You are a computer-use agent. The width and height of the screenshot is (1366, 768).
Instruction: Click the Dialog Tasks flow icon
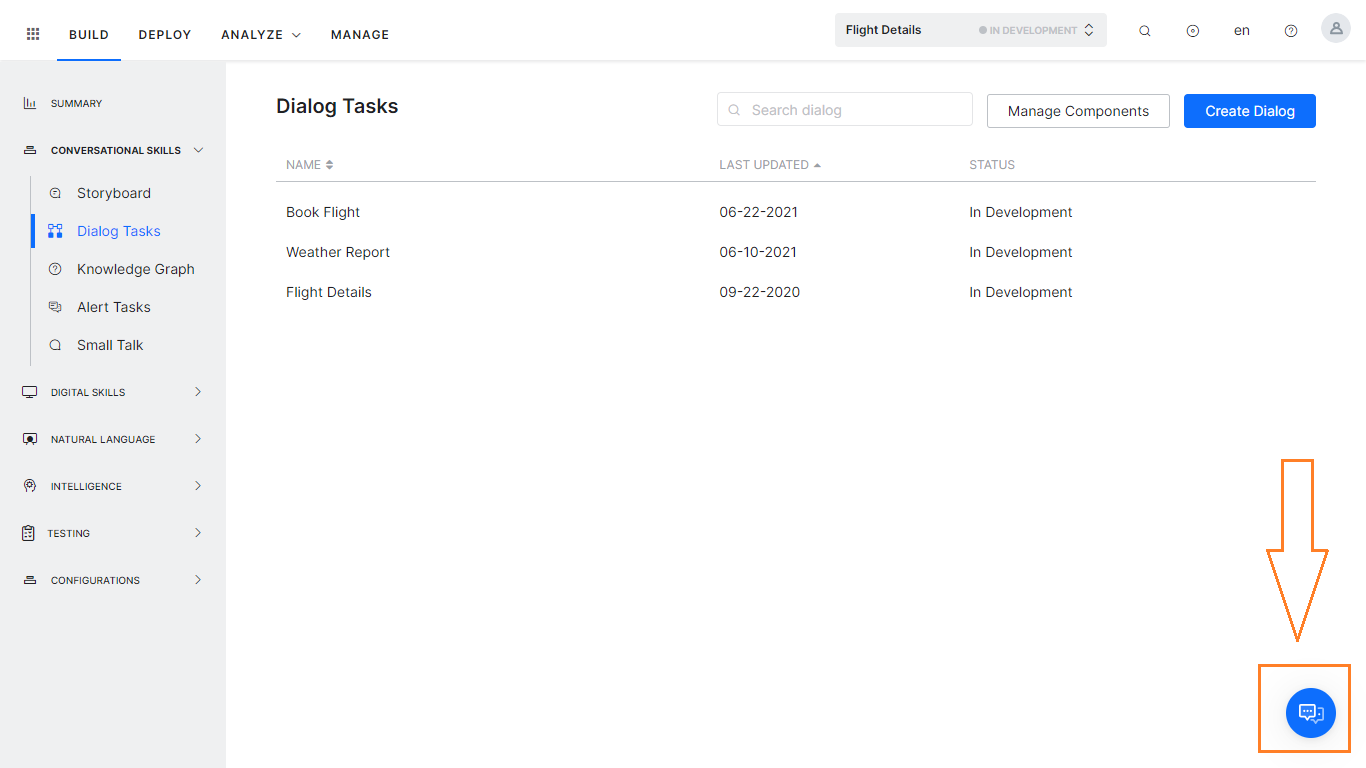(x=55, y=231)
